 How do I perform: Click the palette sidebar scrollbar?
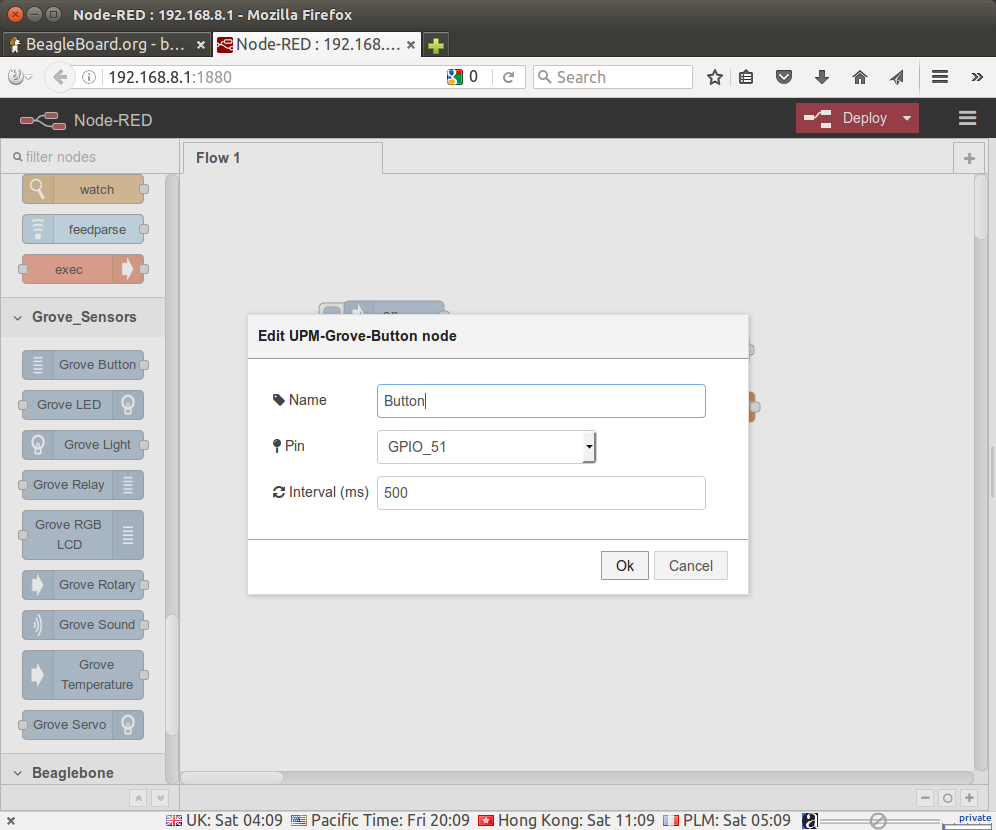[171, 673]
